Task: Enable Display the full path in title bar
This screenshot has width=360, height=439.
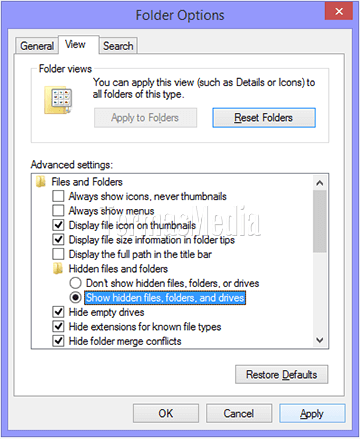Action: 58,254
